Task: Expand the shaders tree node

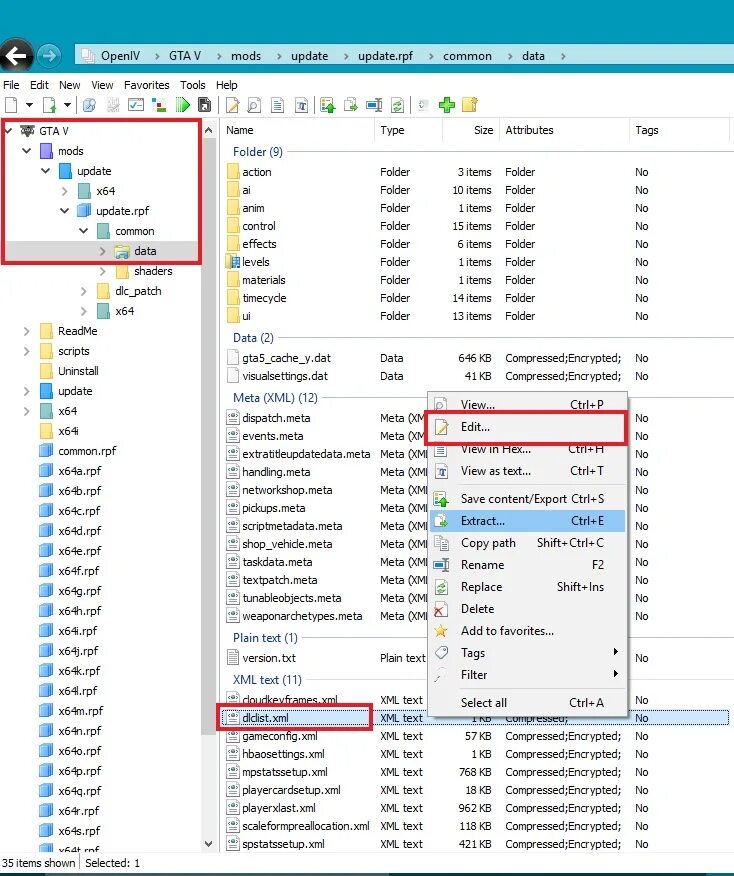Action: pos(102,271)
